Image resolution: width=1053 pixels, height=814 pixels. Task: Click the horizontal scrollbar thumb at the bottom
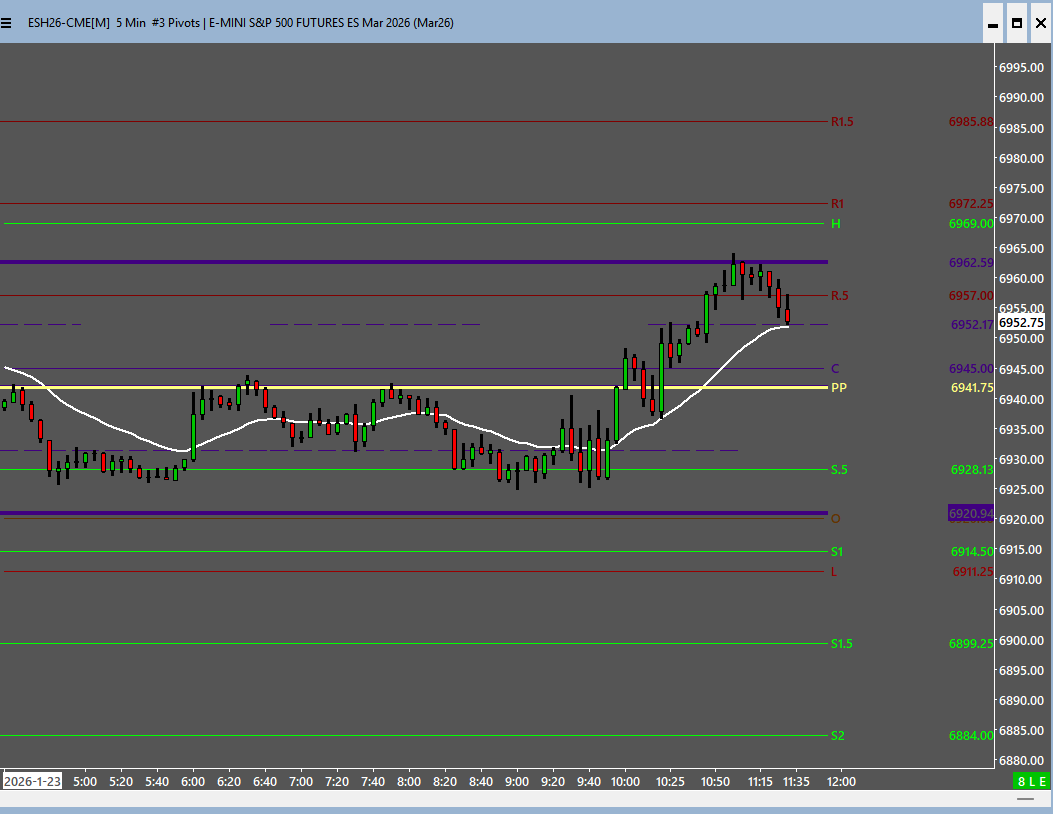1026,798
